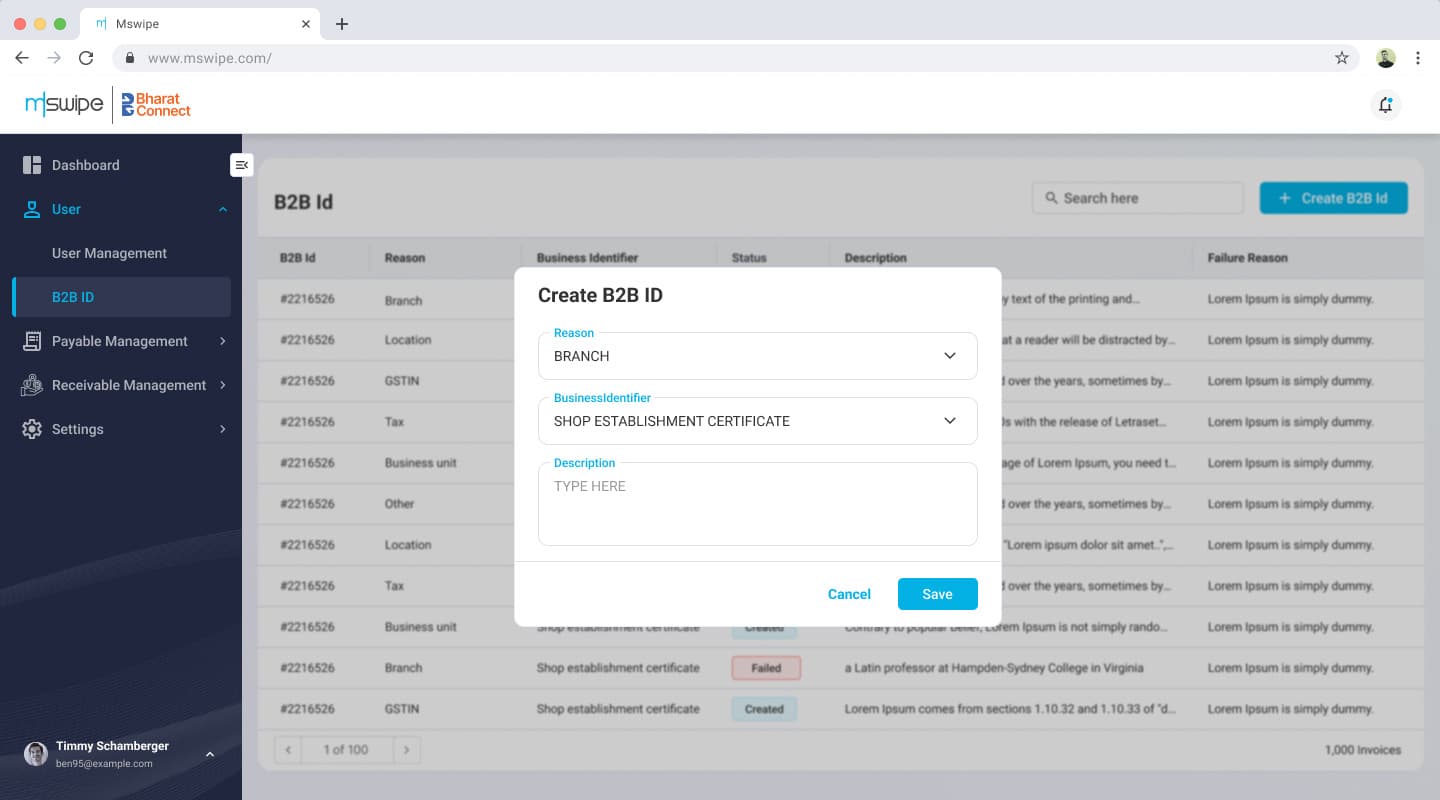Click the Failed status badge
The image size is (1440, 800).
(x=766, y=668)
